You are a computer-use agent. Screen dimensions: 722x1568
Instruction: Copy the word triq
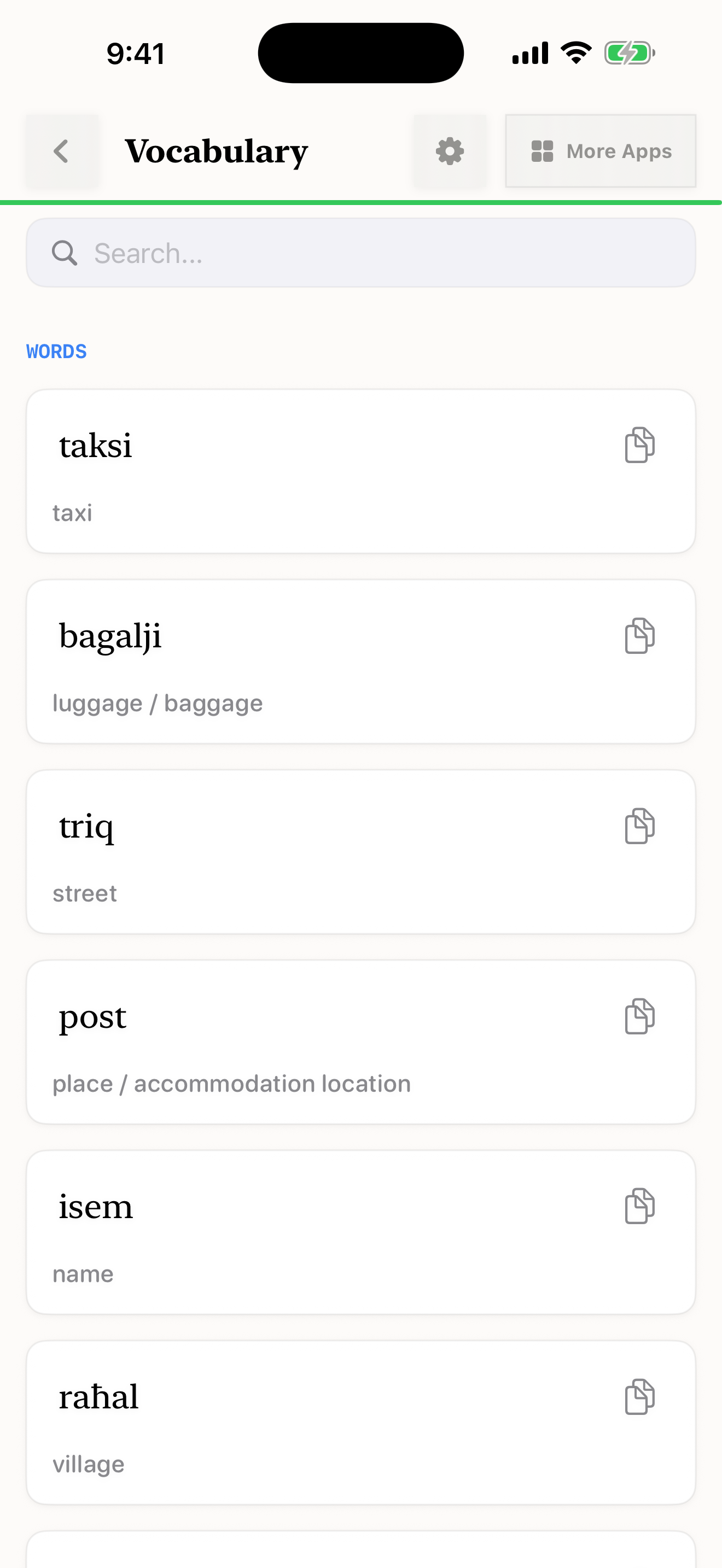click(x=639, y=826)
